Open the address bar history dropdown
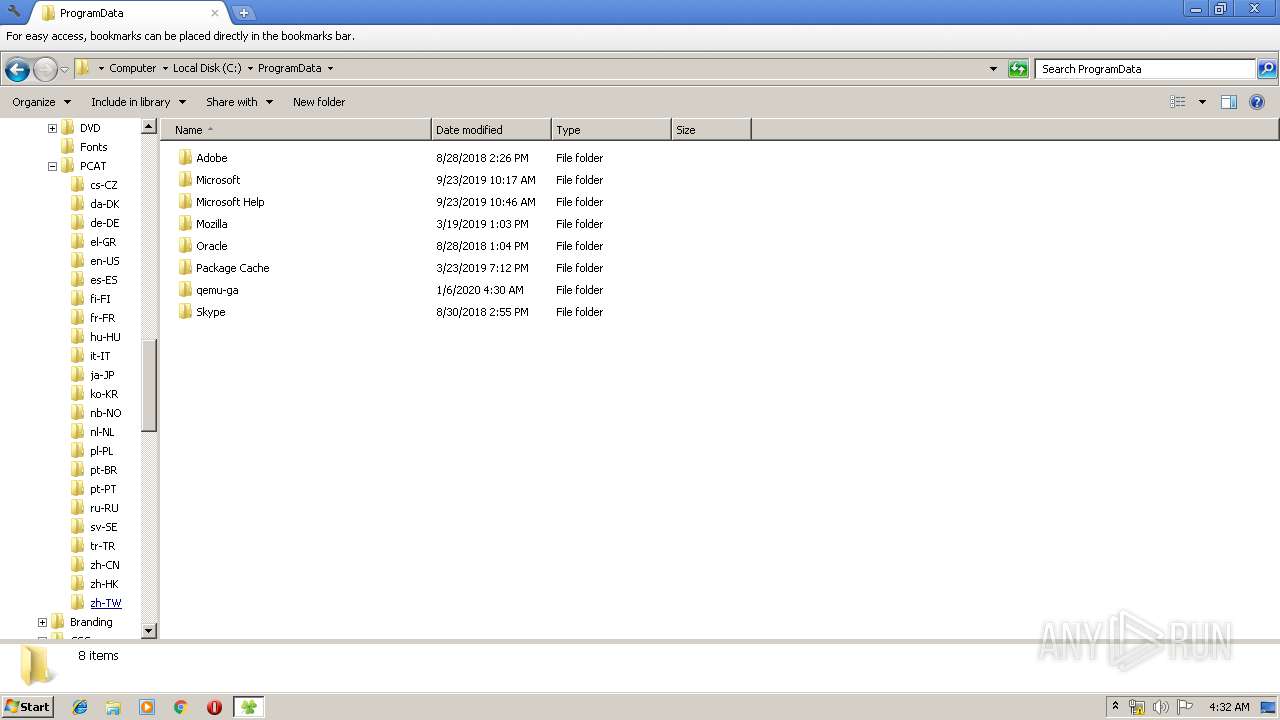Viewport: 1280px width, 720px height. [x=993, y=69]
